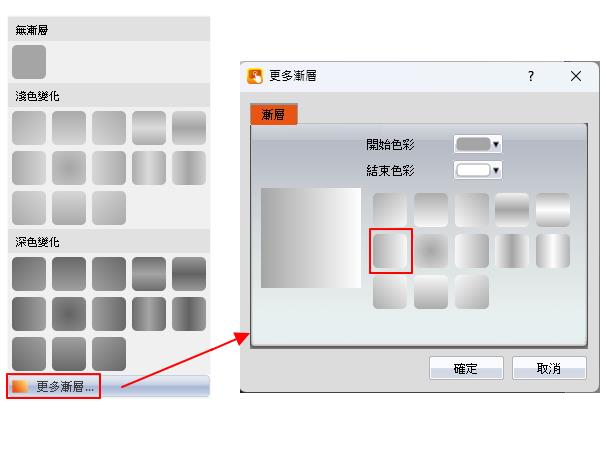The image size is (608, 460).
Task: Select the first dark gradient swatch under 深色變化
Action: click(29, 273)
